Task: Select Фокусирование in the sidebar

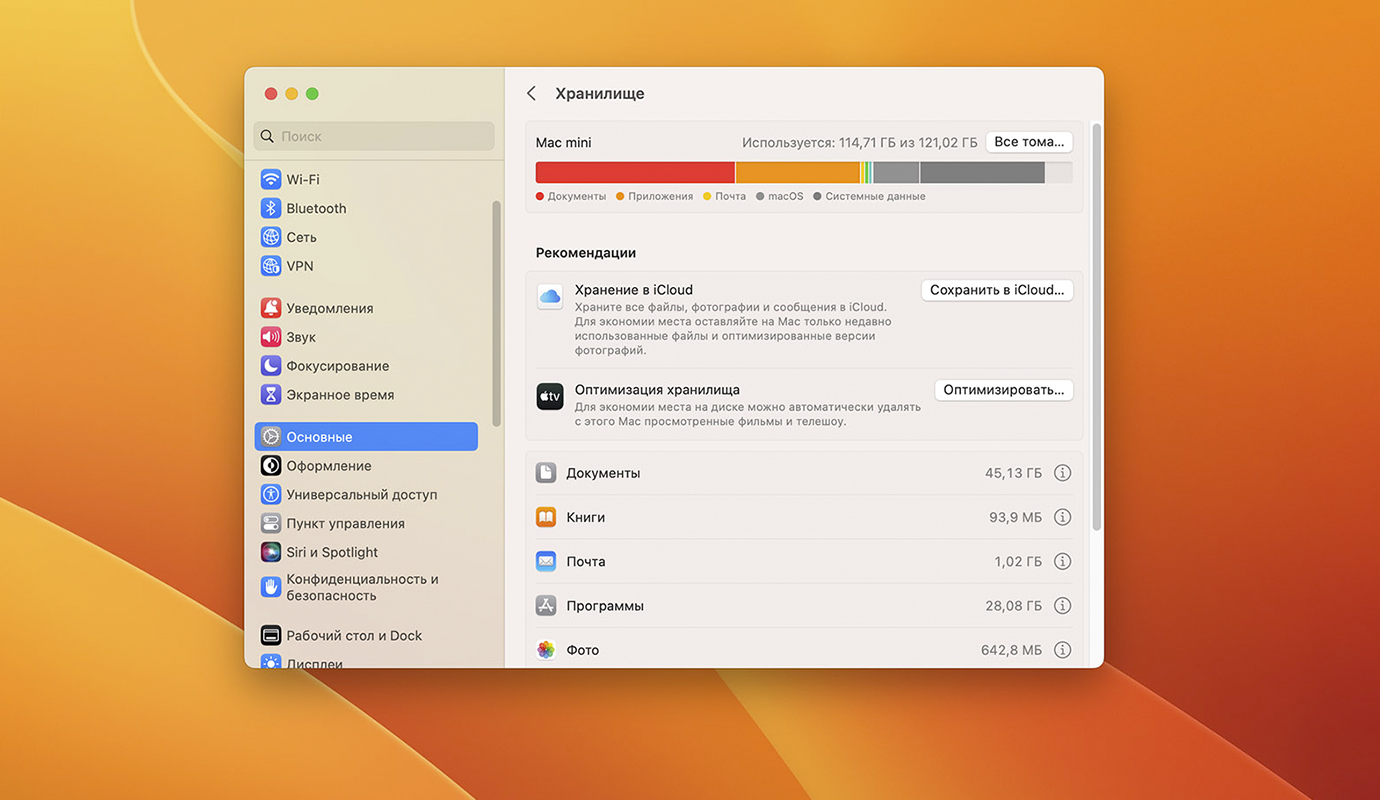Action: [x=366, y=366]
